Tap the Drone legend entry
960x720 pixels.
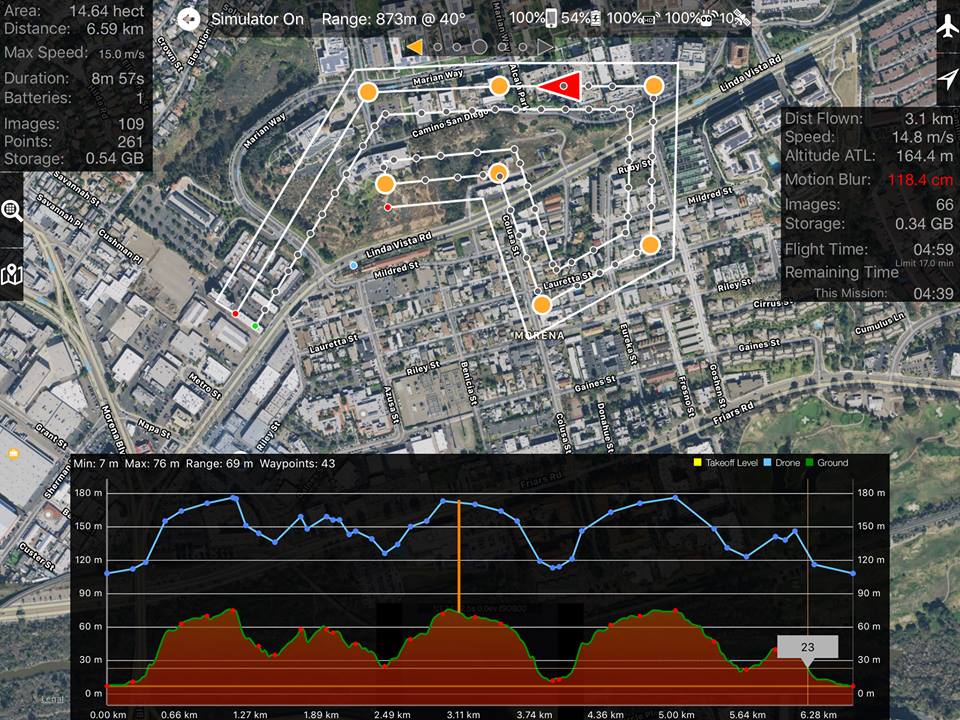[782, 463]
